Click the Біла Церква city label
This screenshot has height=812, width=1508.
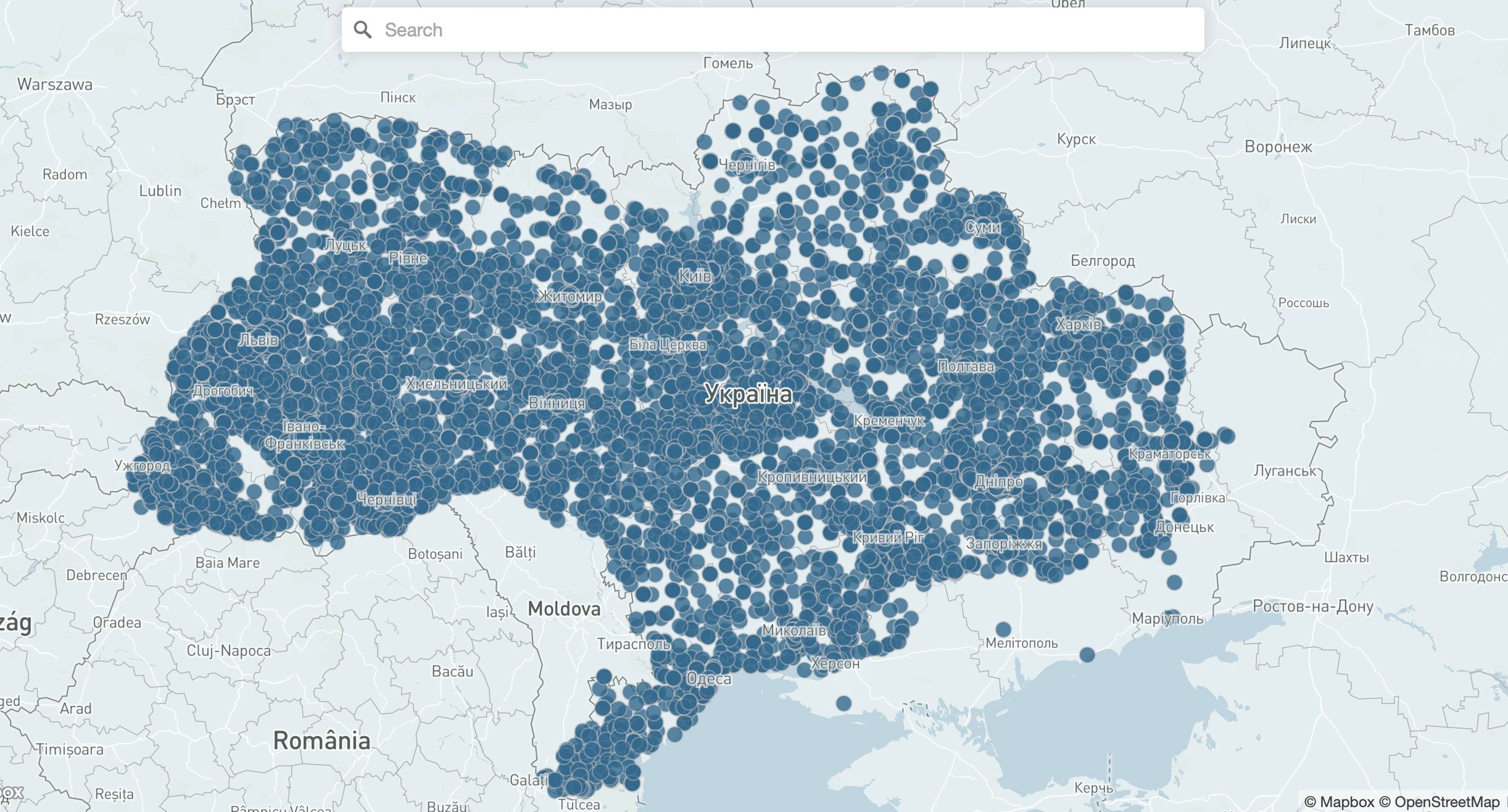click(668, 345)
